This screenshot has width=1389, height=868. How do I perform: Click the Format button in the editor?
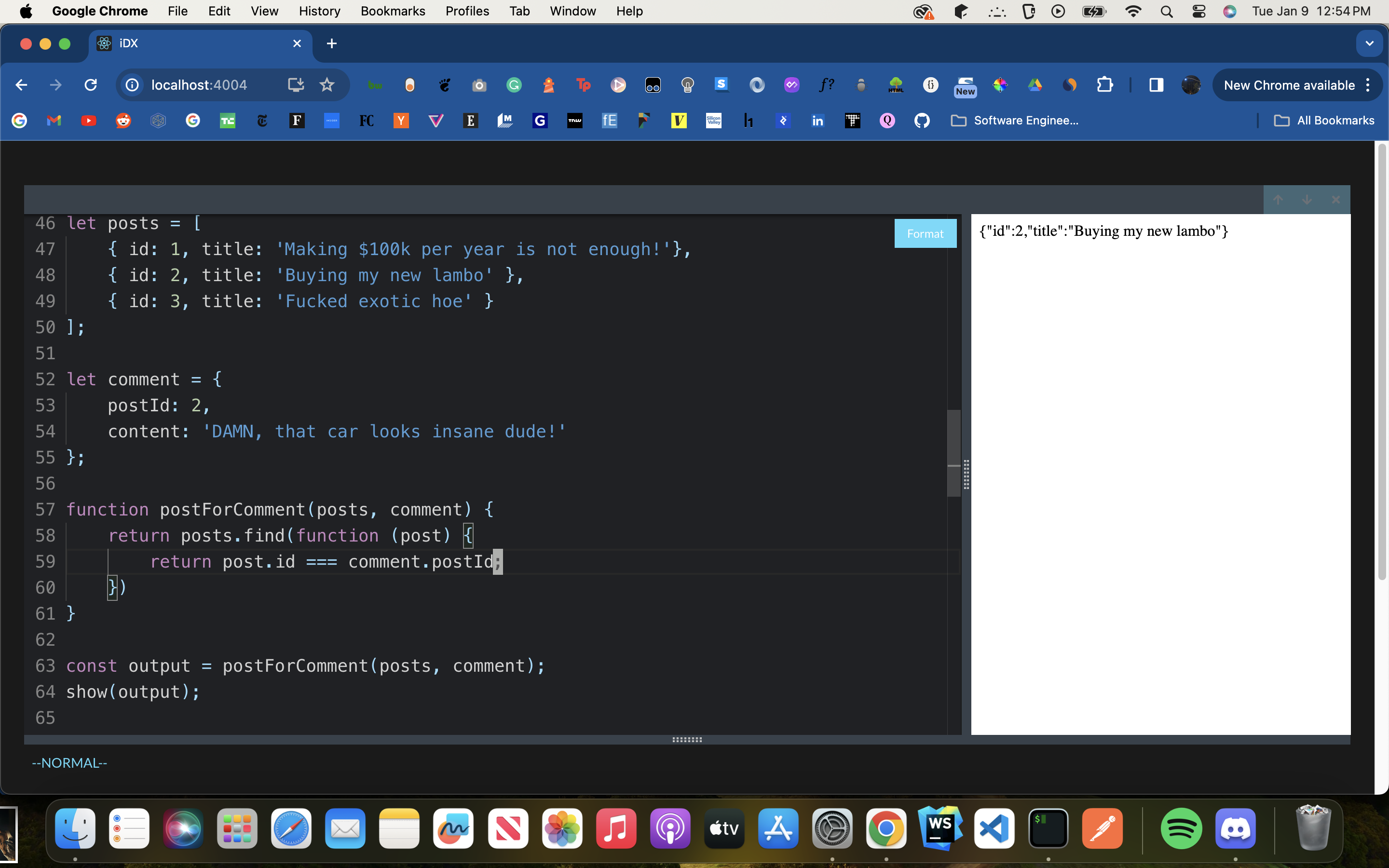[925, 234]
